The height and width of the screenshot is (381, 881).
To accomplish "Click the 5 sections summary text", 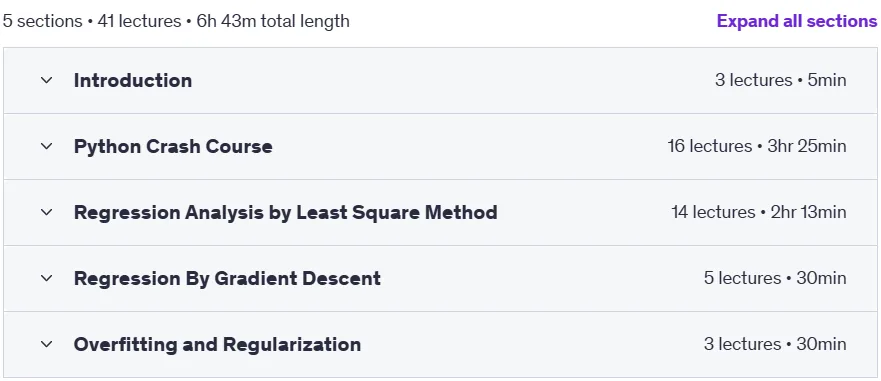I will coord(43,21).
